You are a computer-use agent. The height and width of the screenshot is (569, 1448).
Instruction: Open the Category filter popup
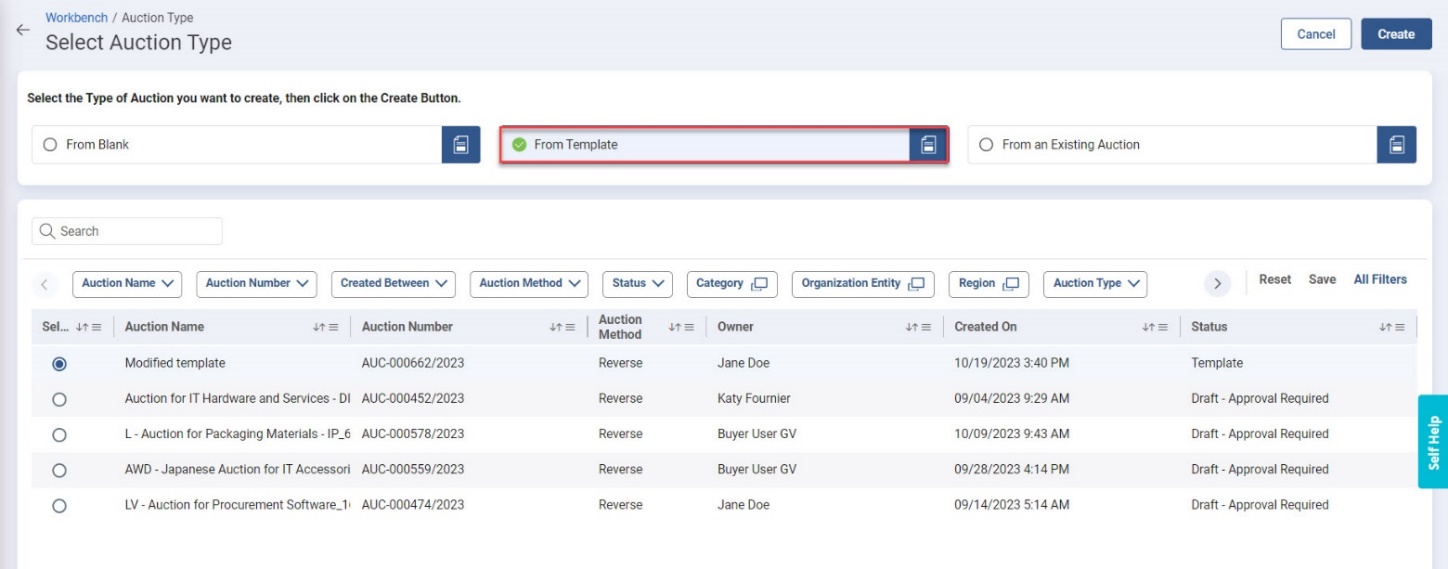coord(731,284)
